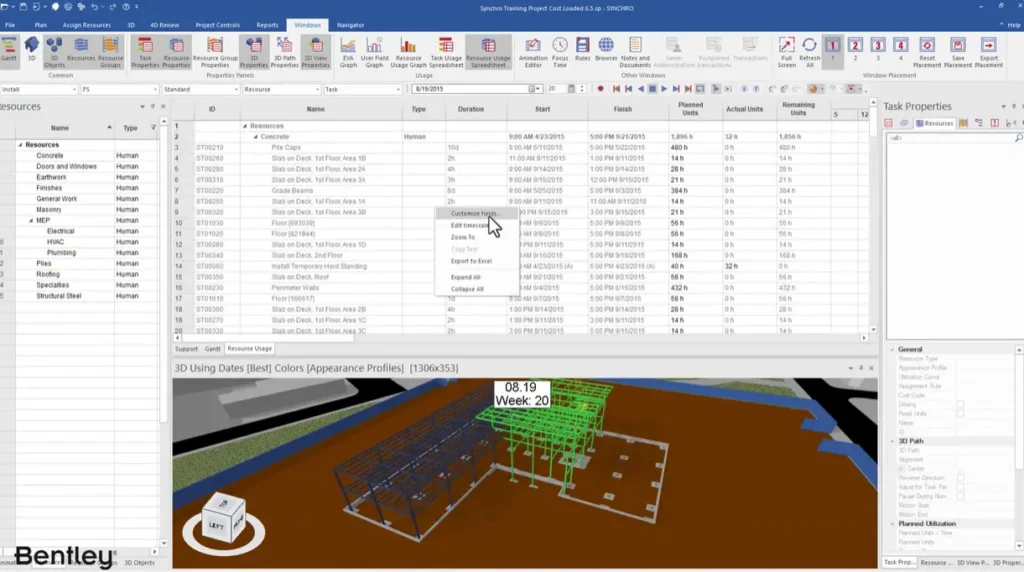Open the Browser window icon
This screenshot has height=572, width=1024.
606,50
